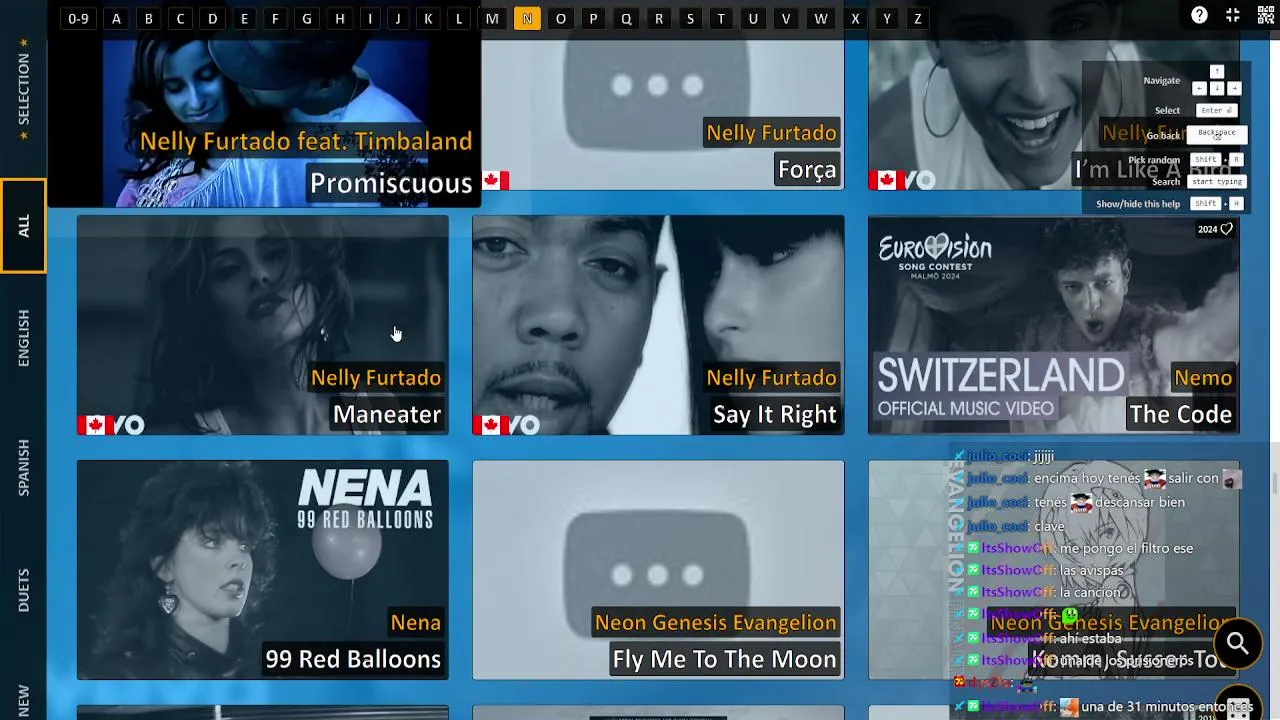Image resolution: width=1280 pixels, height=720 pixels.
Task: Choose letter G in alphabet bar
Action: pos(307,19)
